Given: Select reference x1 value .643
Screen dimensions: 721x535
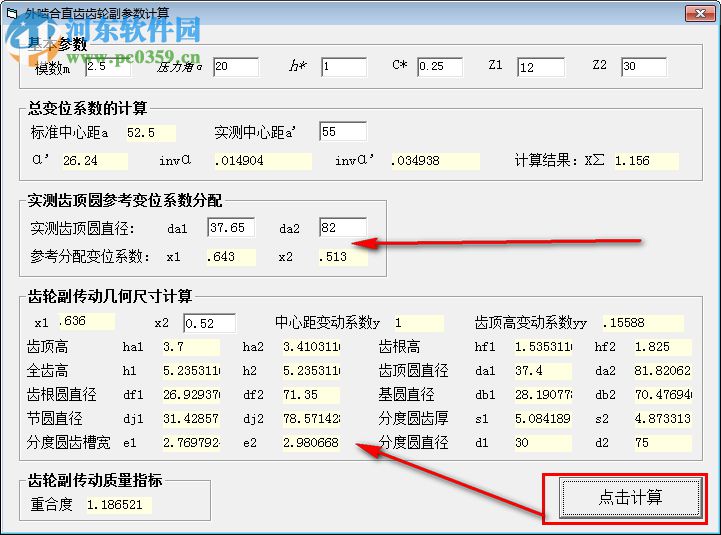Looking at the screenshot, I should [231, 257].
